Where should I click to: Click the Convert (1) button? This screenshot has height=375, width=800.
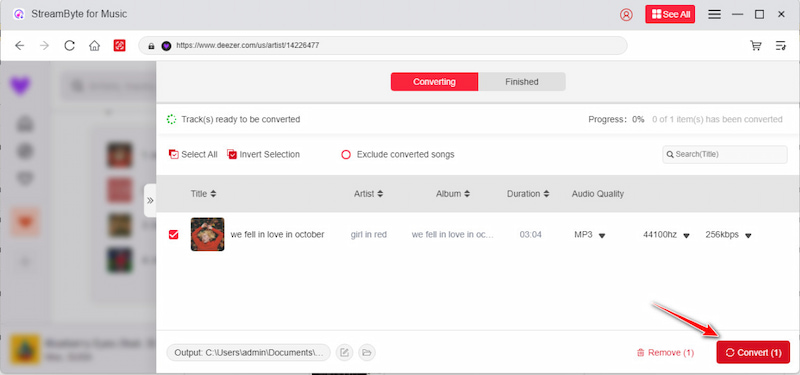(753, 353)
